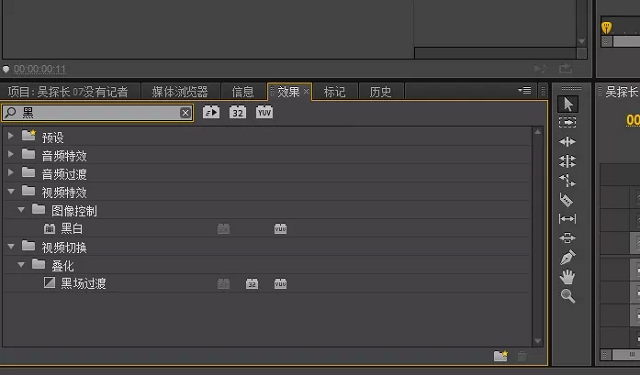The image size is (640, 375).
Task: Select the Track Select tool
Action: coord(567,122)
